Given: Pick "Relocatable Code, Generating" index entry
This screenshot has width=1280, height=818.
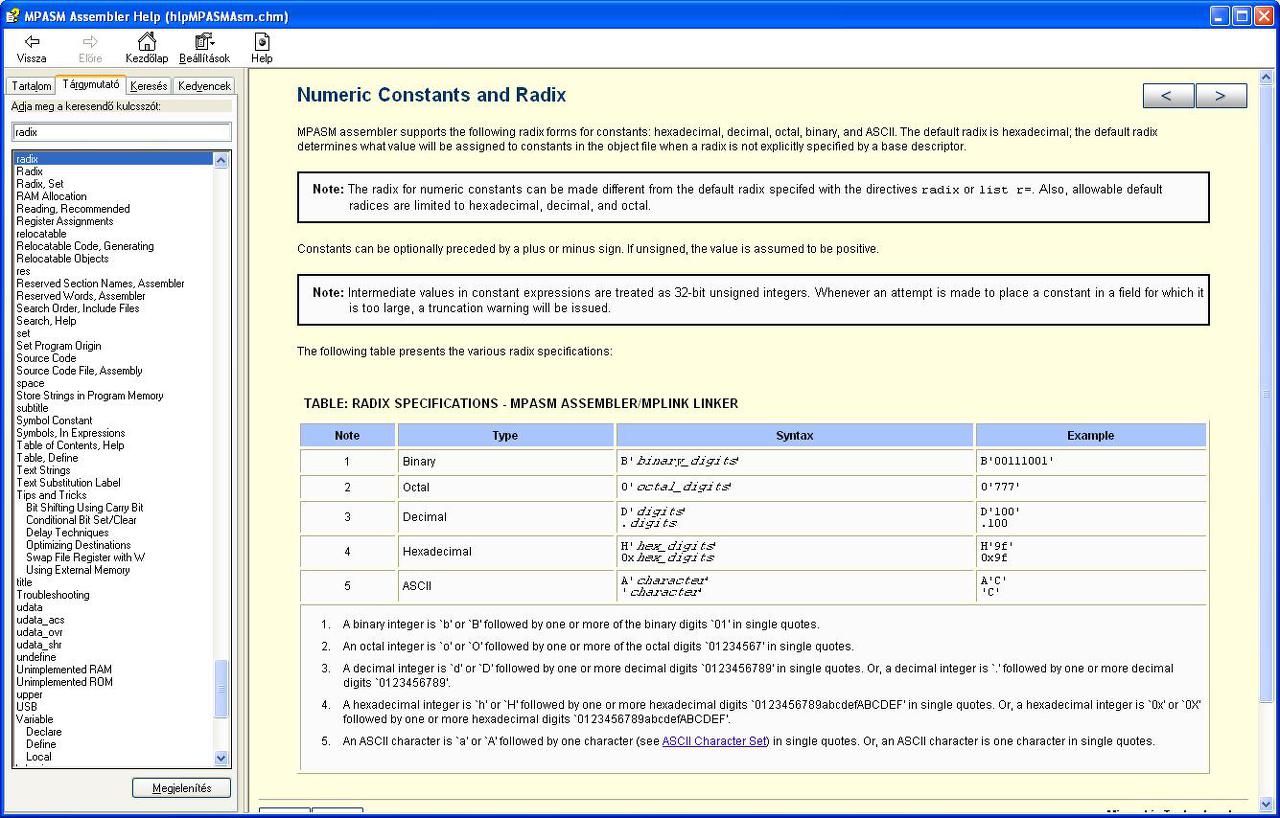Looking at the screenshot, I should pos(85,246).
